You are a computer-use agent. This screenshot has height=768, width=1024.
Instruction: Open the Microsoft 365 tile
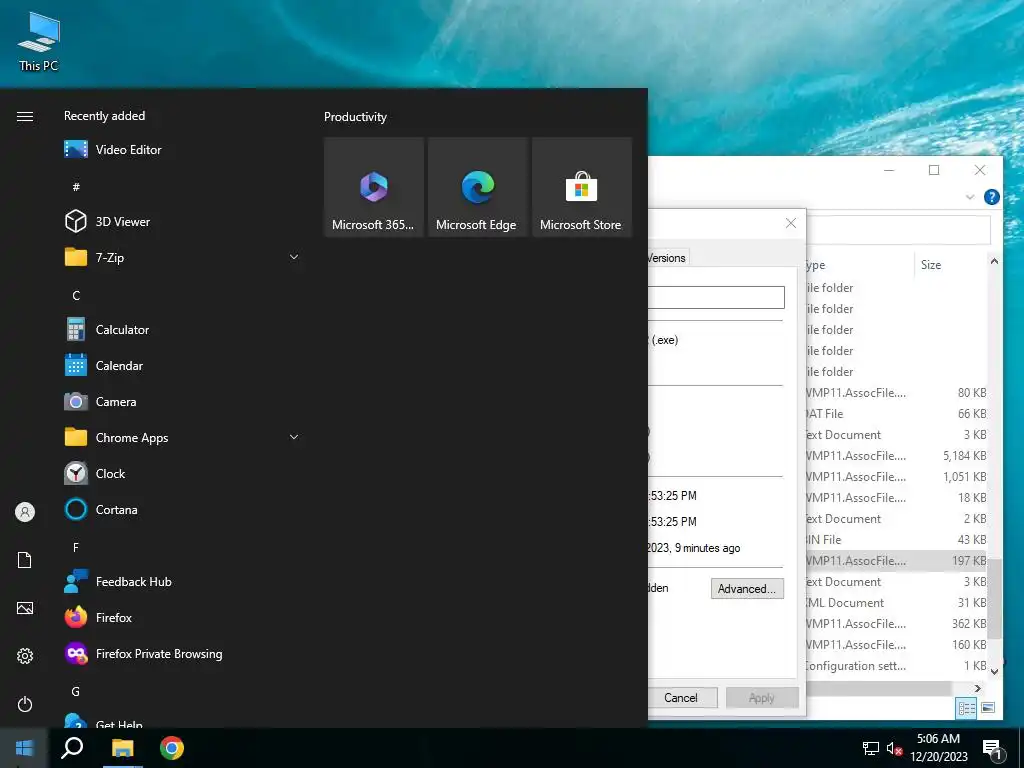pos(374,187)
